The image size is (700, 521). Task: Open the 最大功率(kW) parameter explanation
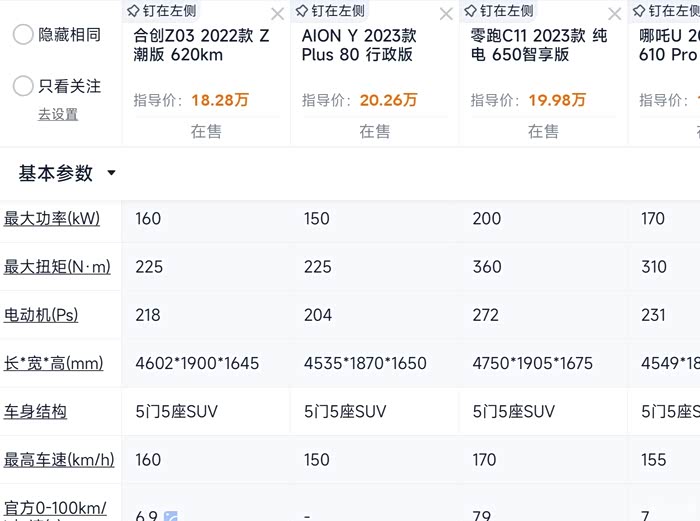(52, 218)
